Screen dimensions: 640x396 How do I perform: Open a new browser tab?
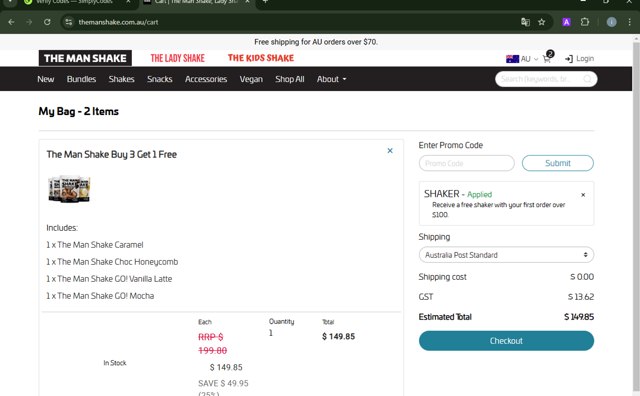pyautogui.click(x=265, y=2)
